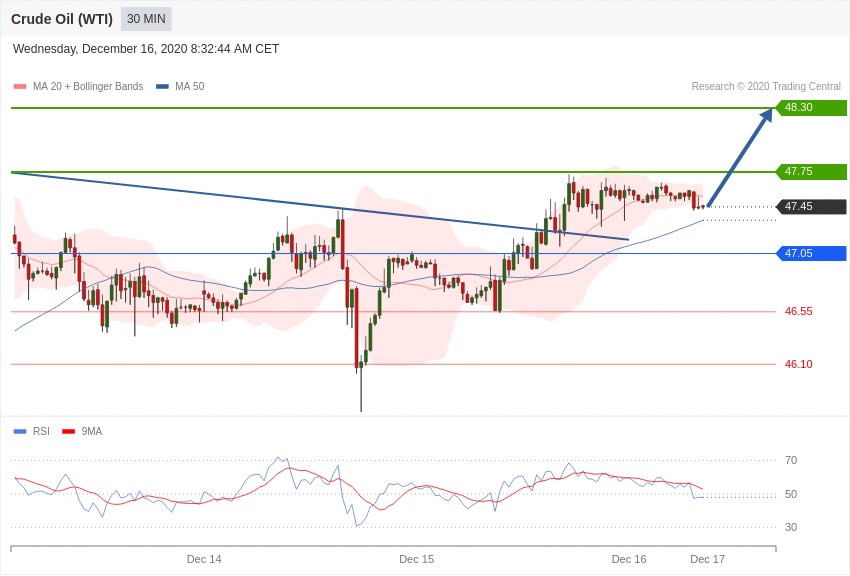
Task: Click the red 9MA legend swatch
Action: click(x=68, y=432)
